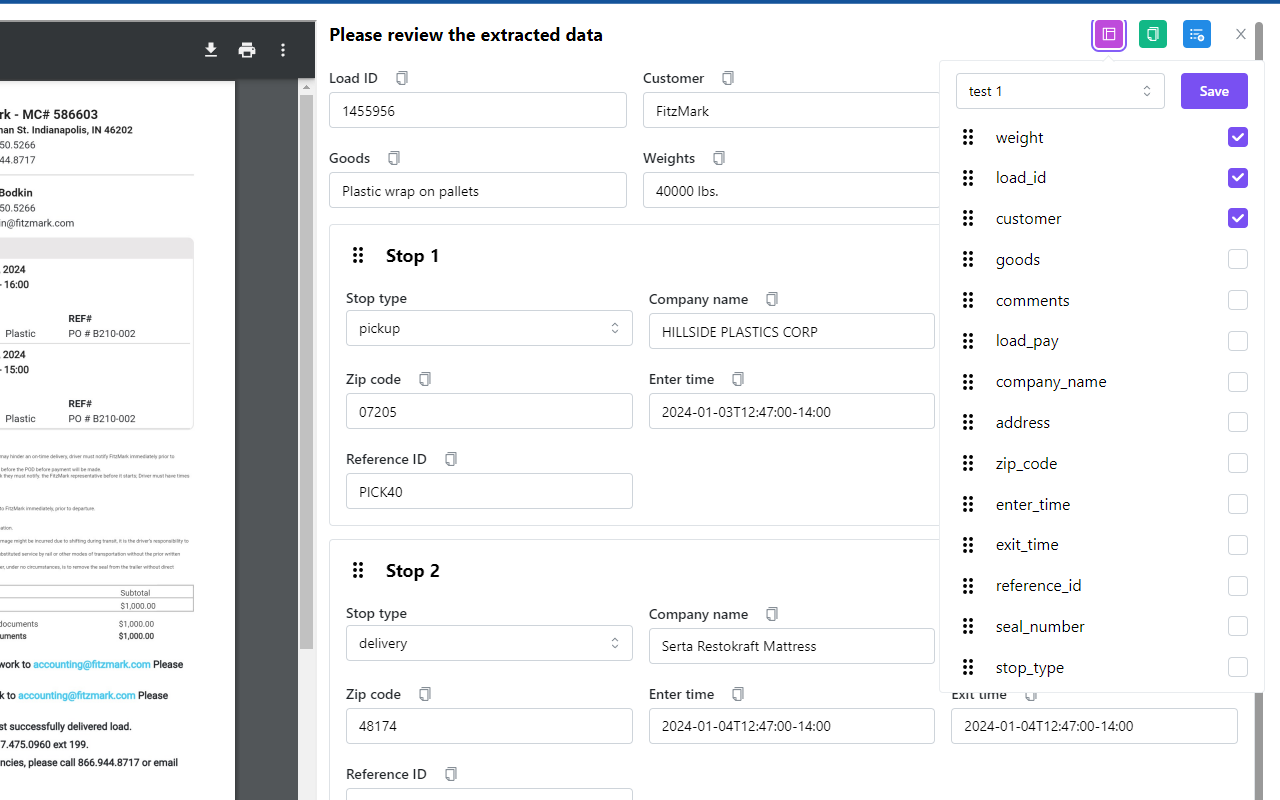Open the PDF viewer's three-dot options menu
This screenshot has width=1280, height=800.
(283, 49)
